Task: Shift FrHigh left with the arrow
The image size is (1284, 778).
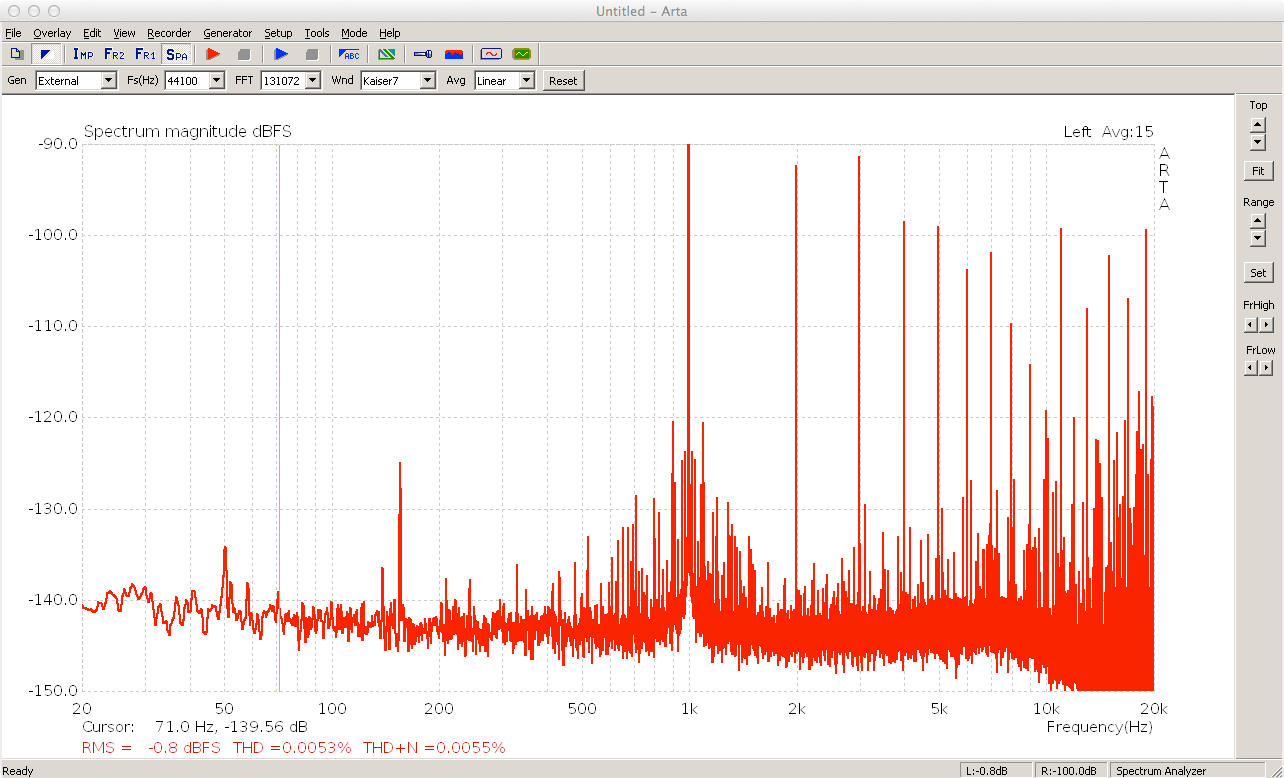Action: (x=1250, y=325)
